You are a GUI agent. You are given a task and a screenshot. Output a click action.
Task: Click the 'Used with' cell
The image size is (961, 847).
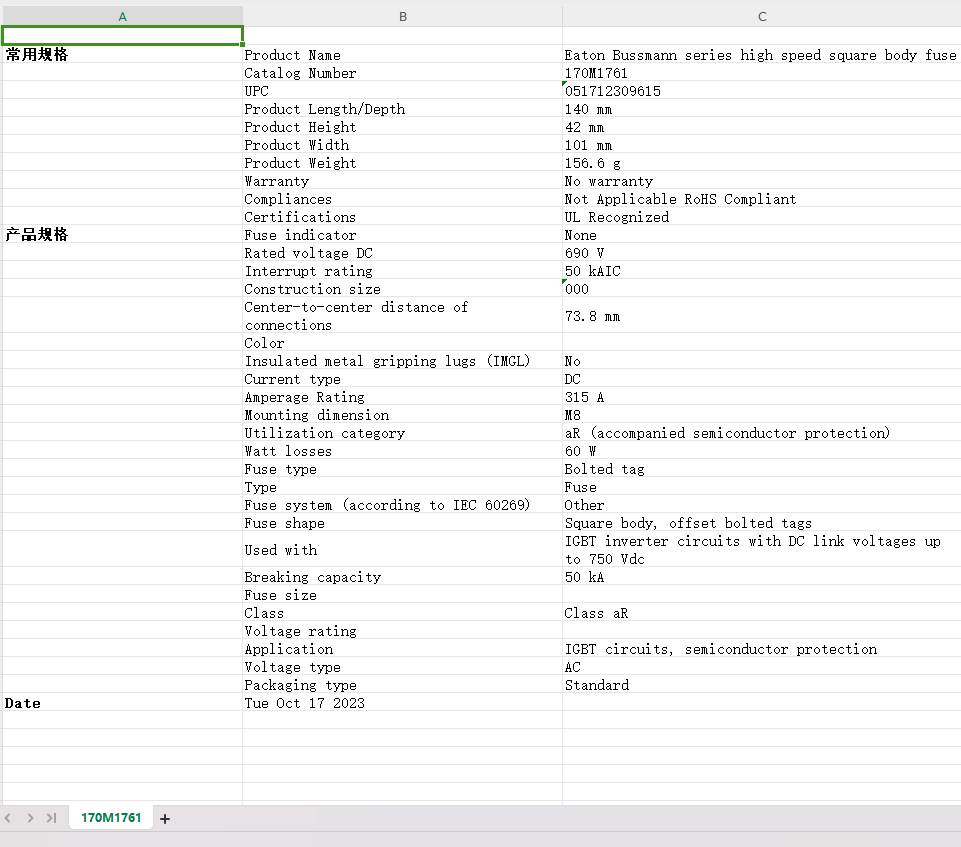pos(403,550)
